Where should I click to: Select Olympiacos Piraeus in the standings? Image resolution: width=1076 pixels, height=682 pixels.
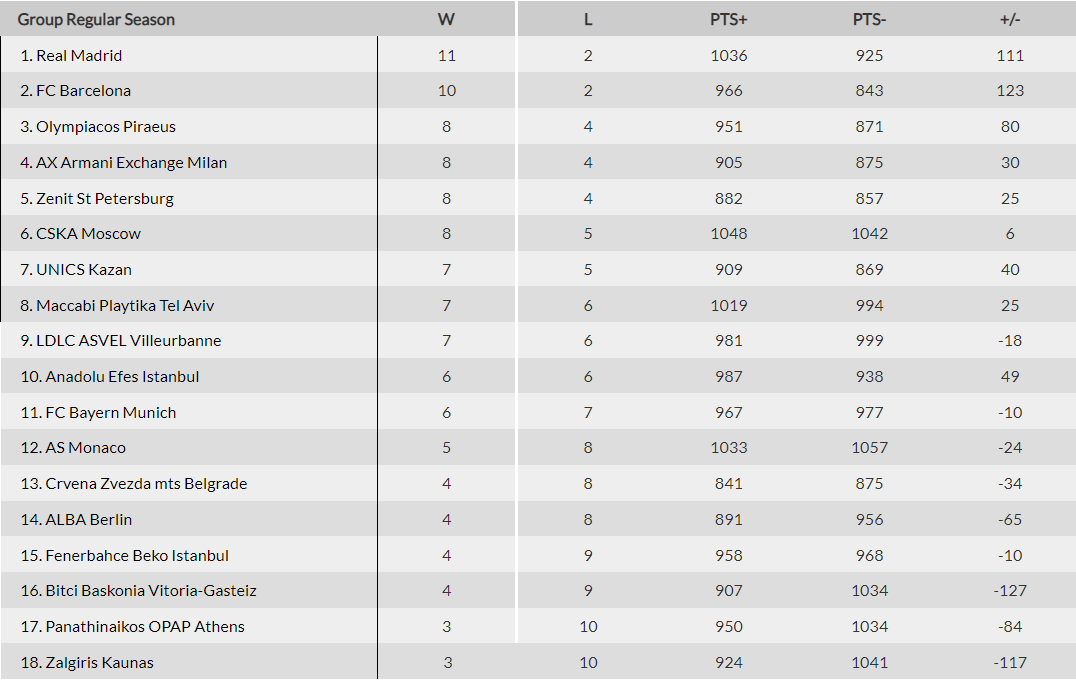pos(106,127)
